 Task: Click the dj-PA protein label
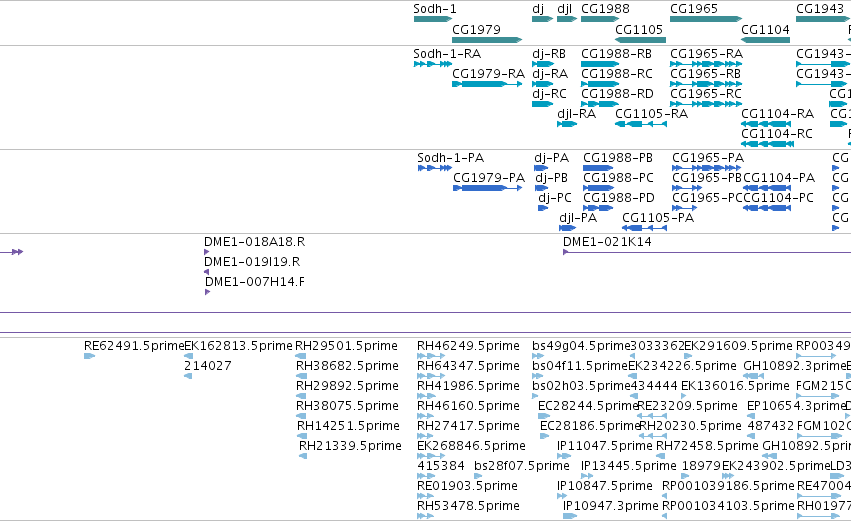pyautogui.click(x=551, y=158)
